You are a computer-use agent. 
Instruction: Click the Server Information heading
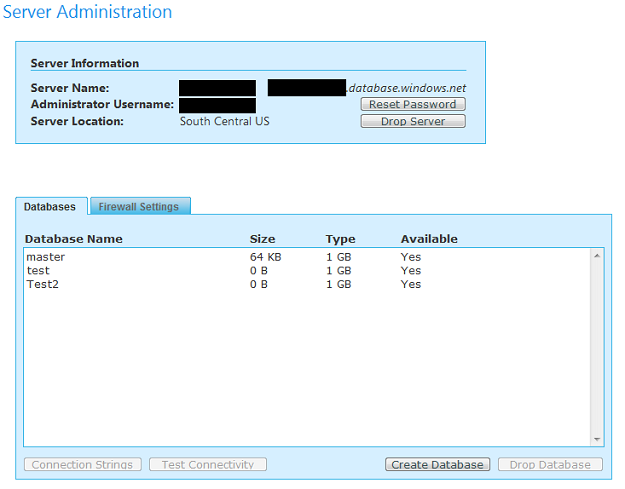[85, 63]
